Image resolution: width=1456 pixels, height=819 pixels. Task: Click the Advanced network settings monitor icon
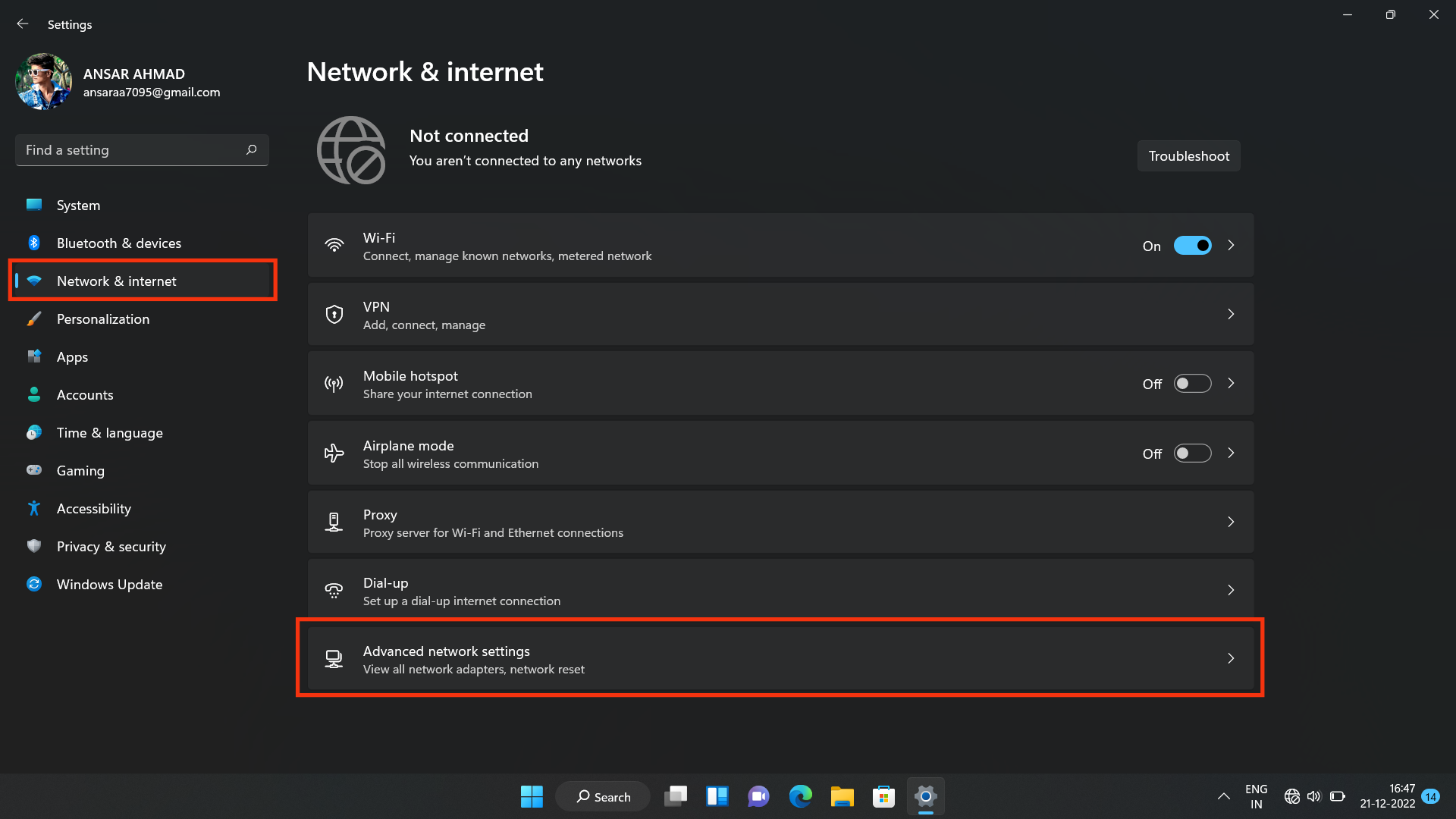[334, 659]
